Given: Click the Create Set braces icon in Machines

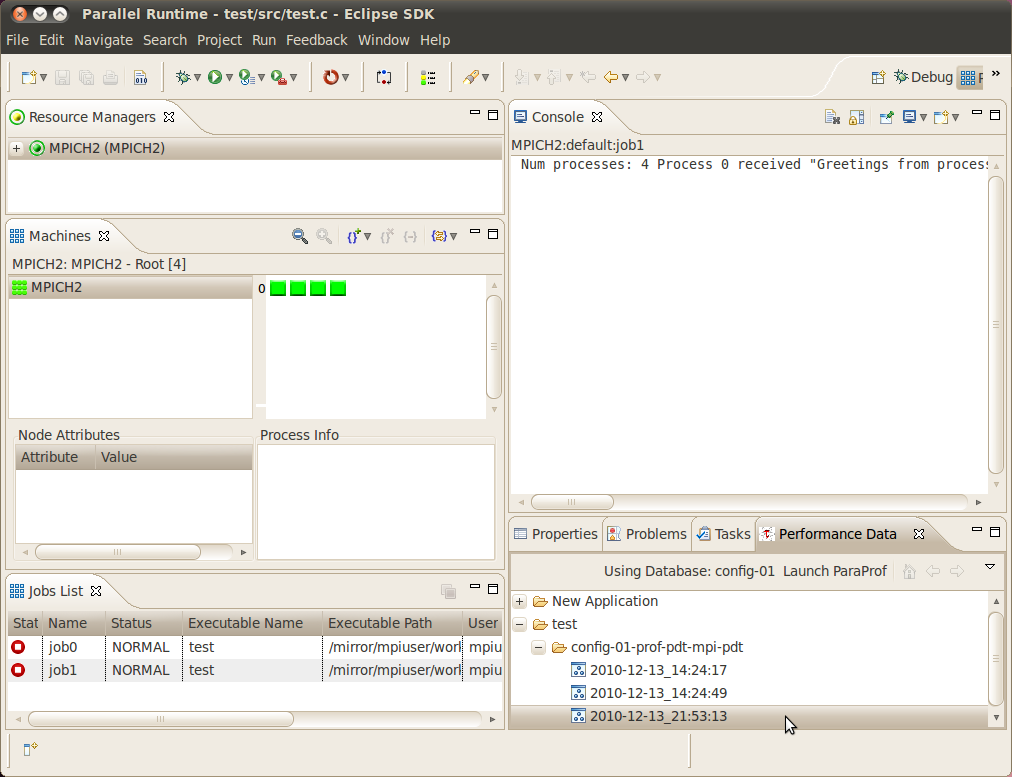Looking at the screenshot, I should point(353,236).
